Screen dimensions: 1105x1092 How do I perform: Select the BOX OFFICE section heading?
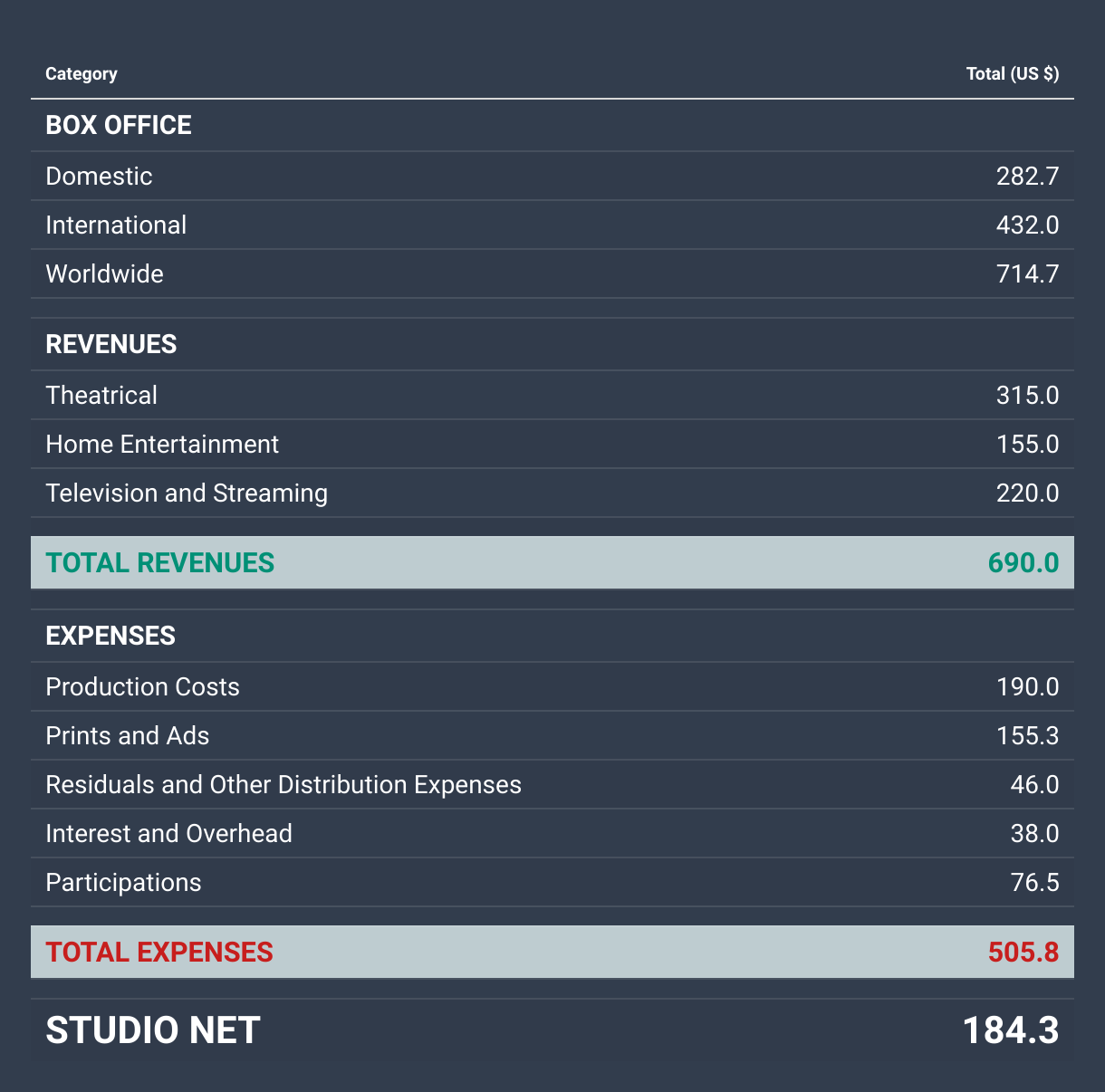(119, 125)
